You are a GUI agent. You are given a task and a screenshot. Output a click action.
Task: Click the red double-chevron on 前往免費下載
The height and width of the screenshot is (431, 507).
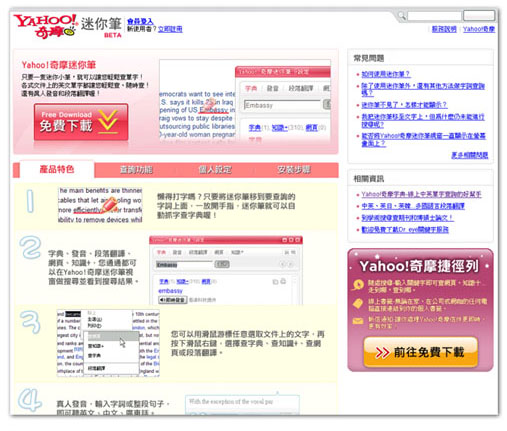click(x=382, y=352)
